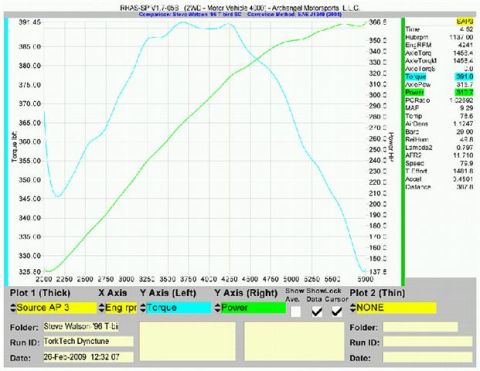Tick the Show Ave. checkbox
The image size is (480, 371).
coord(296,312)
